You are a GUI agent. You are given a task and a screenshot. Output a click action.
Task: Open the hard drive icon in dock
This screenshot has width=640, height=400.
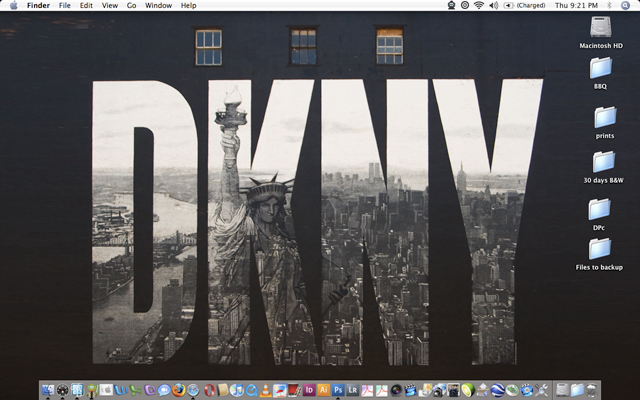(562, 391)
